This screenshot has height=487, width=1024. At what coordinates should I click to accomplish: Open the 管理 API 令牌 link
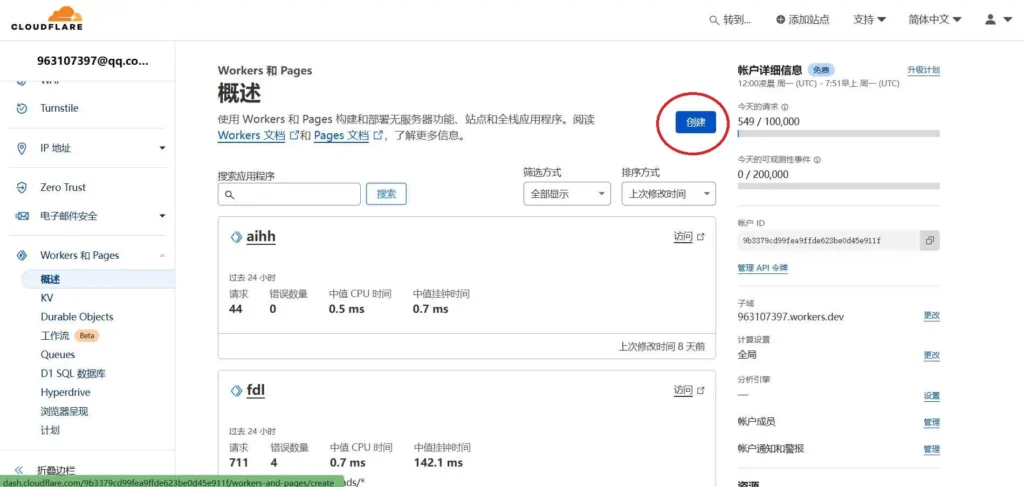(x=762, y=268)
